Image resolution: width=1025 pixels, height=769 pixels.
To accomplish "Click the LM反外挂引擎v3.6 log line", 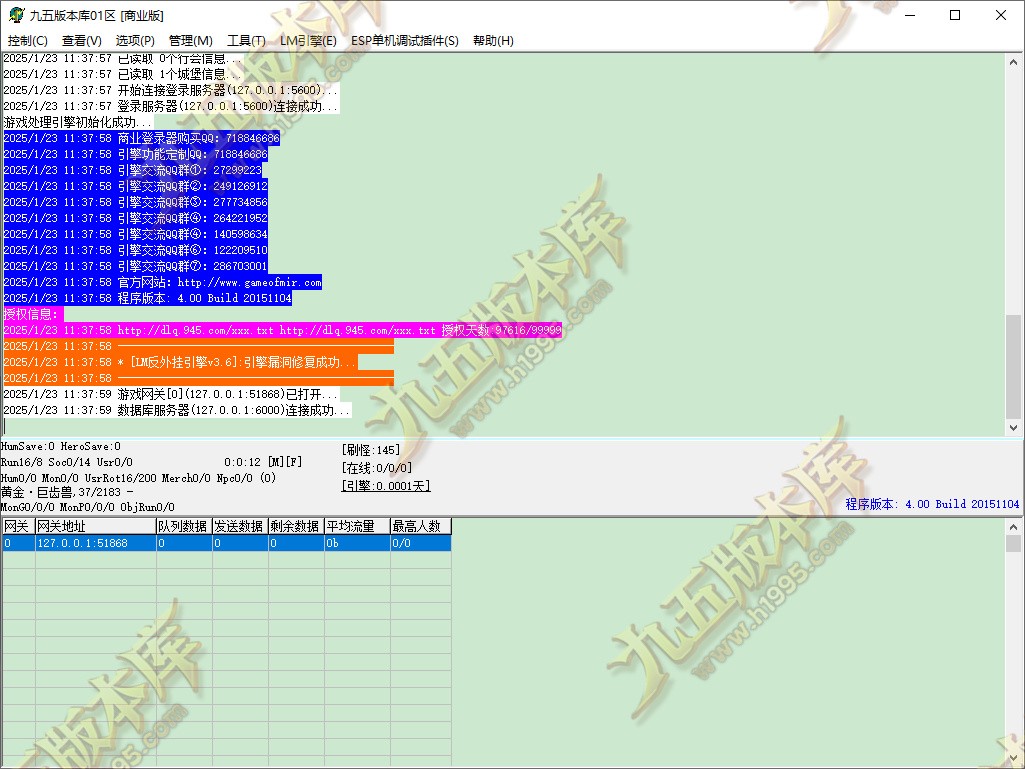I will [x=180, y=362].
